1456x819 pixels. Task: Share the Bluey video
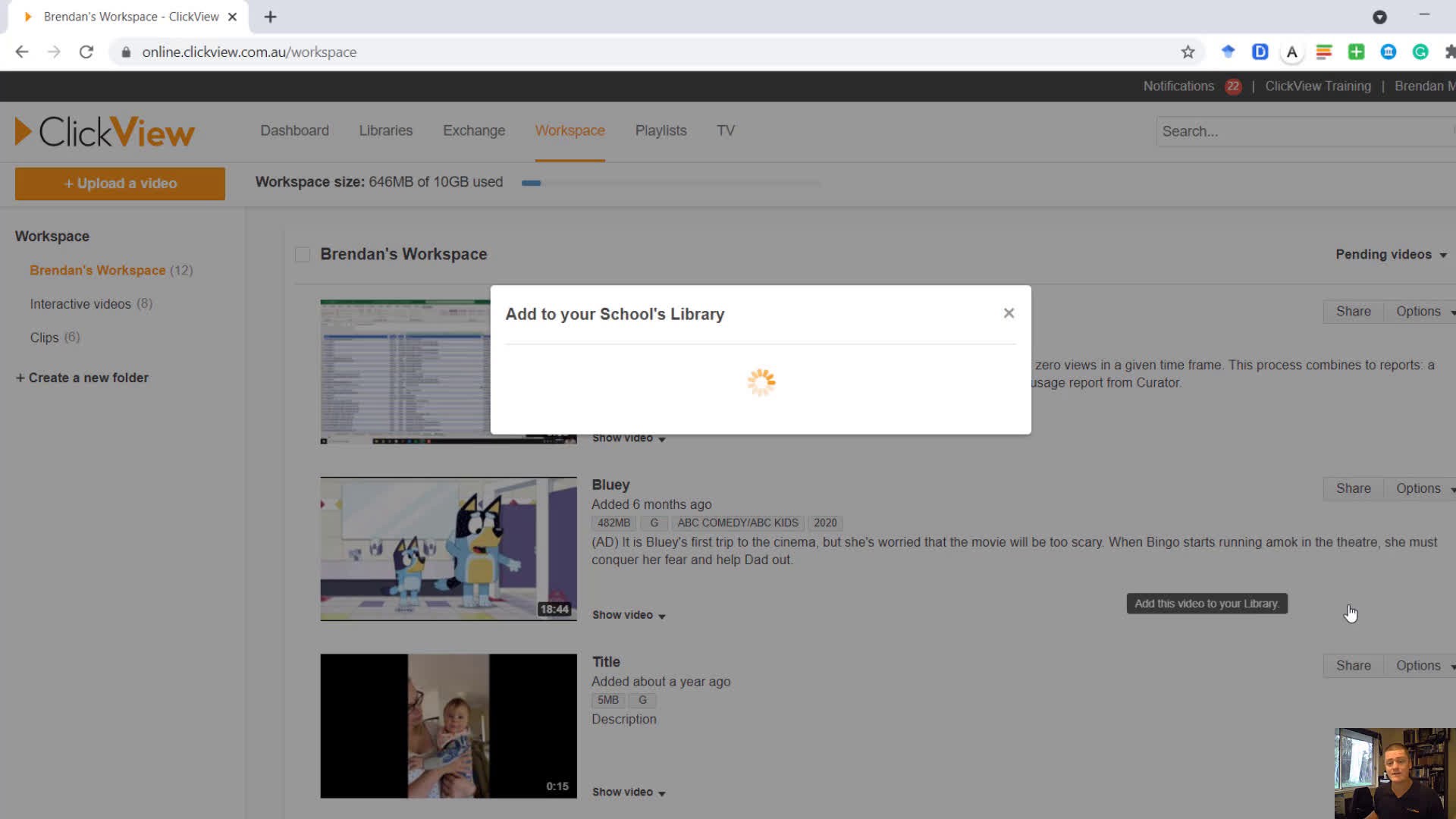pyautogui.click(x=1353, y=488)
